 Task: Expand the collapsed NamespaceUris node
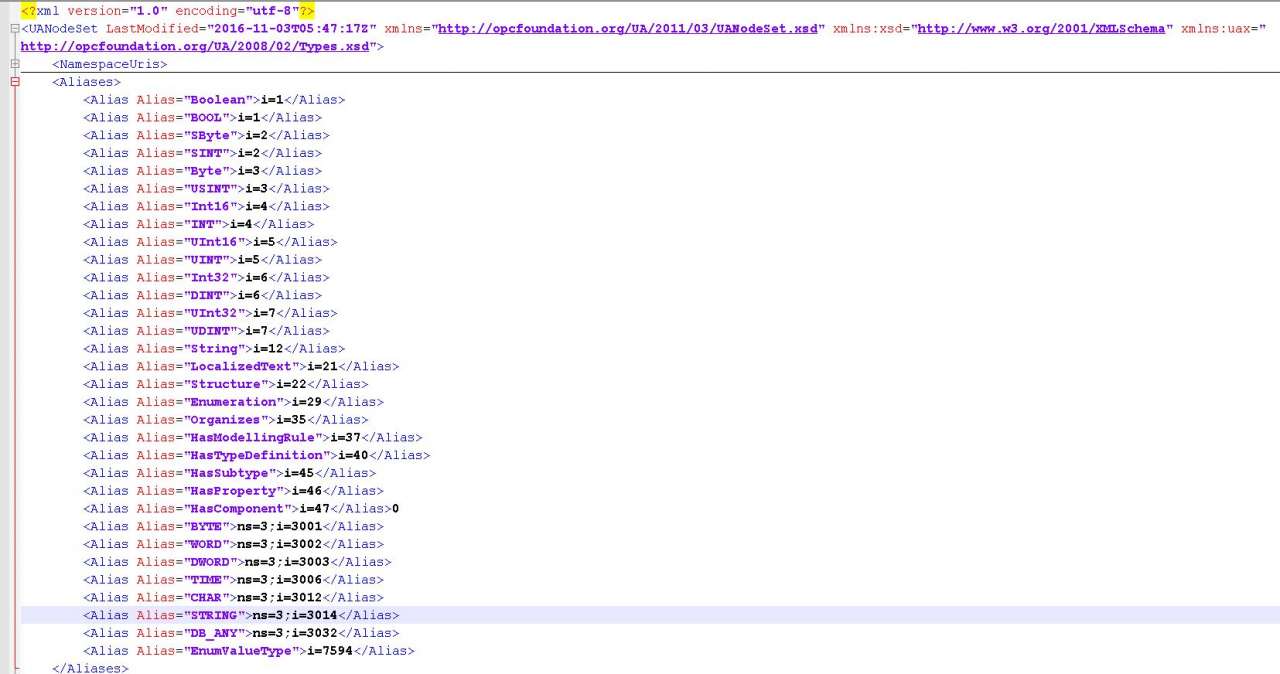tap(15, 64)
